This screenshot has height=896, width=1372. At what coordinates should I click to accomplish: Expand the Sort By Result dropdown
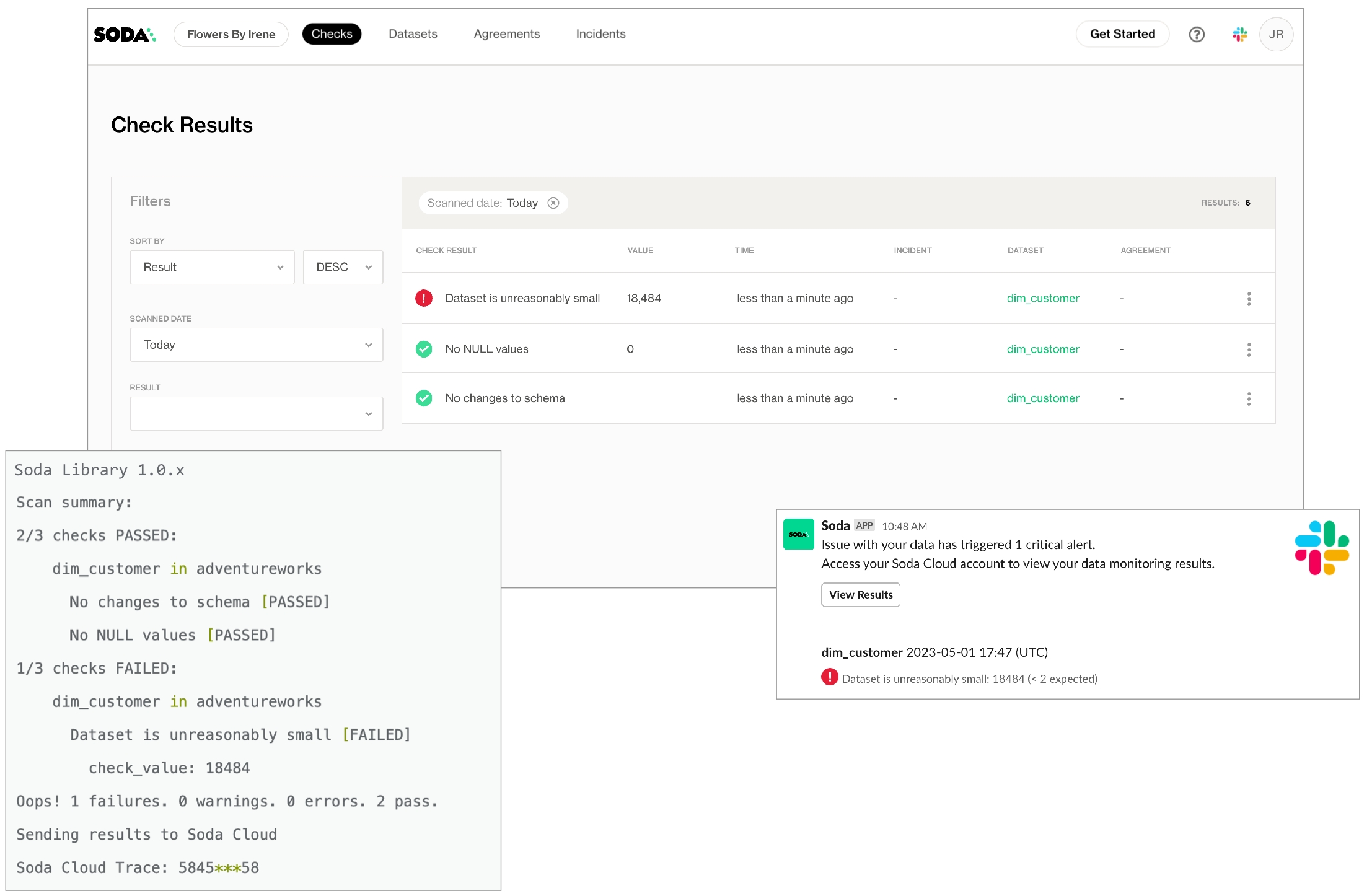pos(212,267)
